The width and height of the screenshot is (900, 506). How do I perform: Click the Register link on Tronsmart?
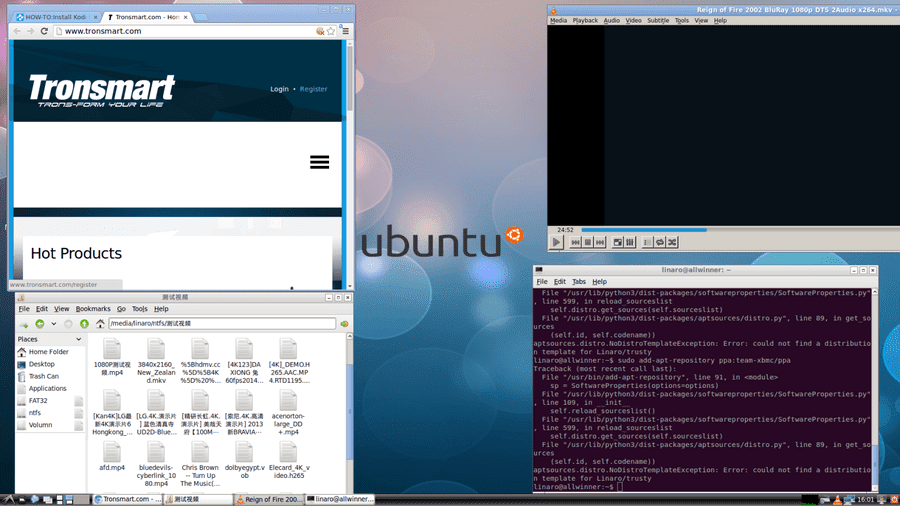(313, 89)
